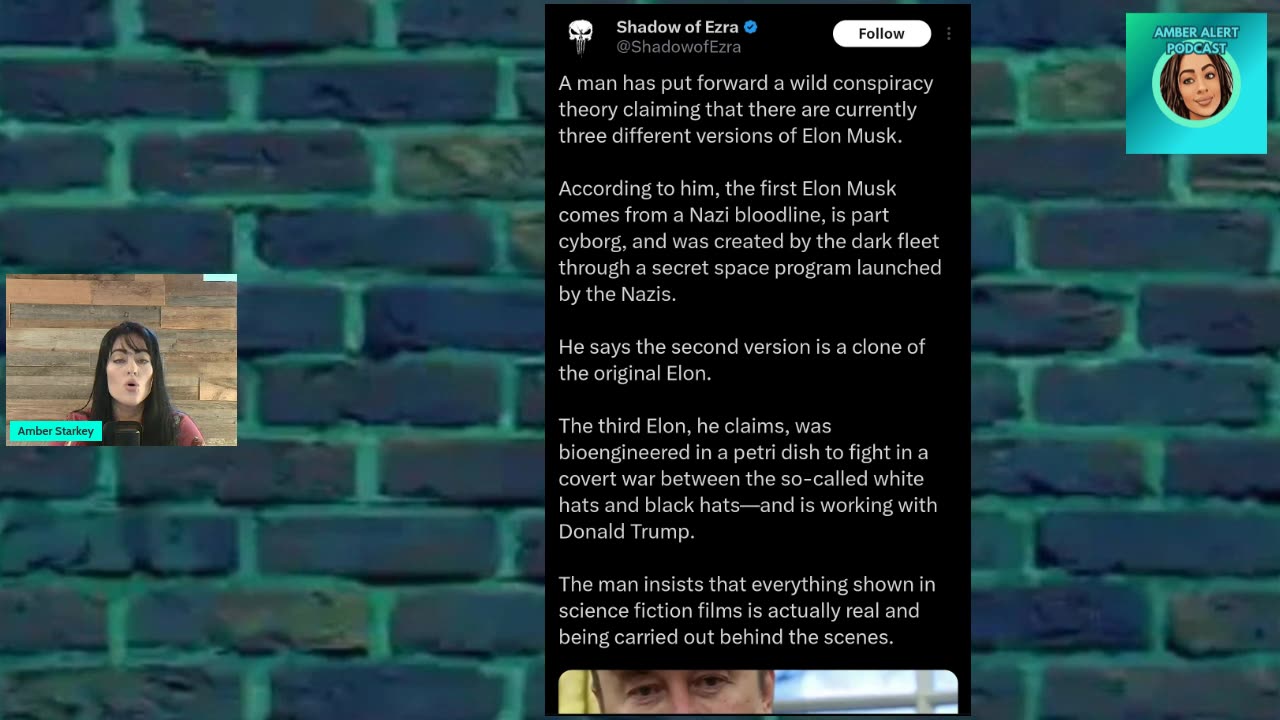Click the paragraph mentioning Nazi bloodline

(750, 241)
